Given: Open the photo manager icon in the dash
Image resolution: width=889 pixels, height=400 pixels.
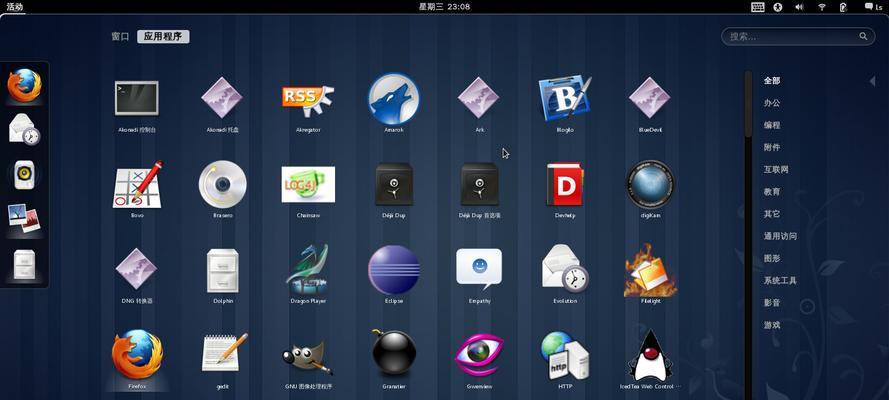Looking at the screenshot, I should pos(24,220).
